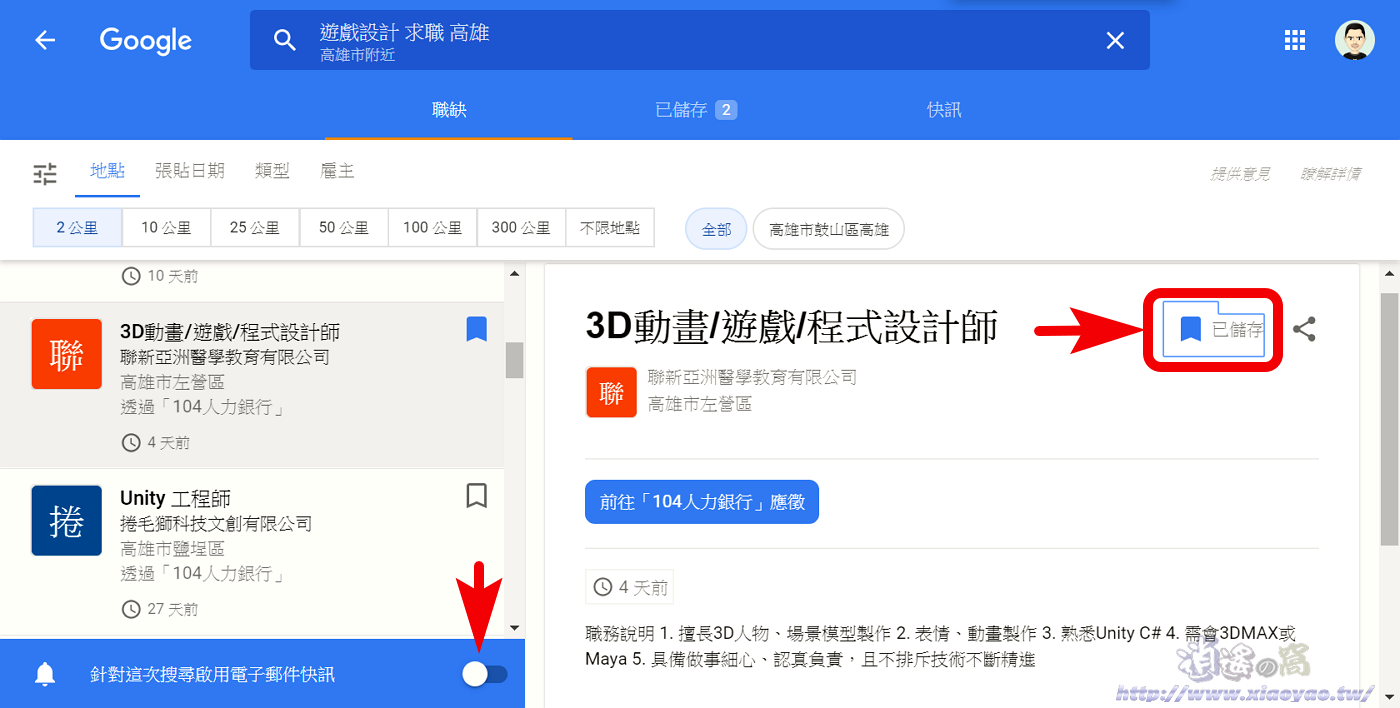
Task: Go back with the left arrow icon
Action: [x=45, y=40]
